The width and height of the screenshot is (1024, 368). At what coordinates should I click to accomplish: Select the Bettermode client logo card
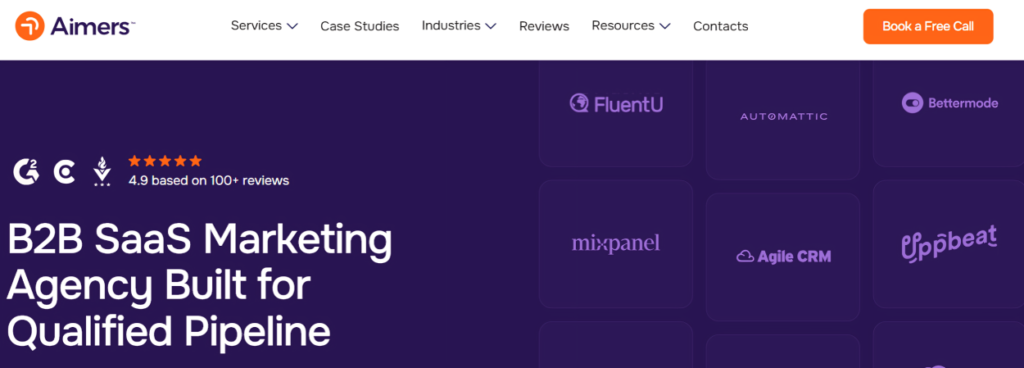(948, 114)
